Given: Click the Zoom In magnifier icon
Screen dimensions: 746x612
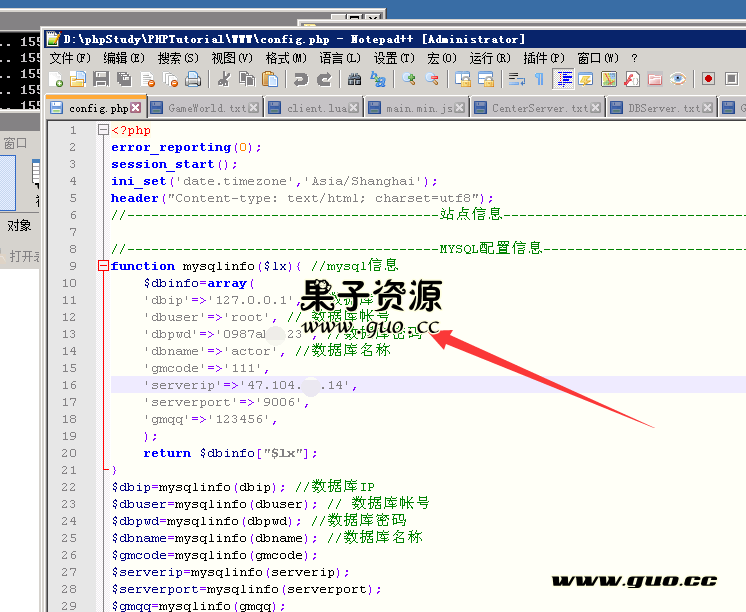Looking at the screenshot, I should pyautogui.click(x=409, y=79).
